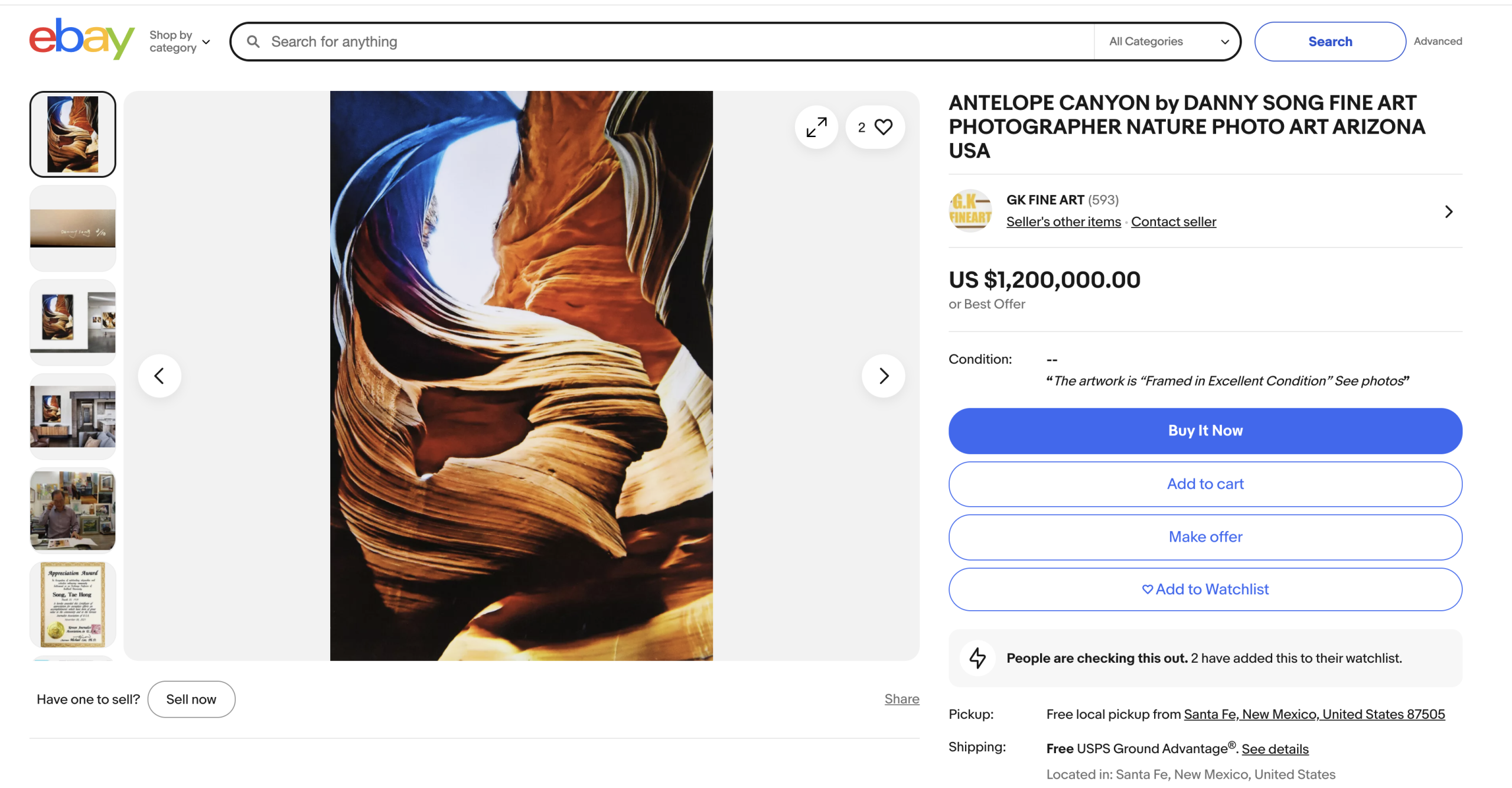This screenshot has height=788, width=1512.
Task: Add the item to Watchlist
Action: (x=1205, y=590)
